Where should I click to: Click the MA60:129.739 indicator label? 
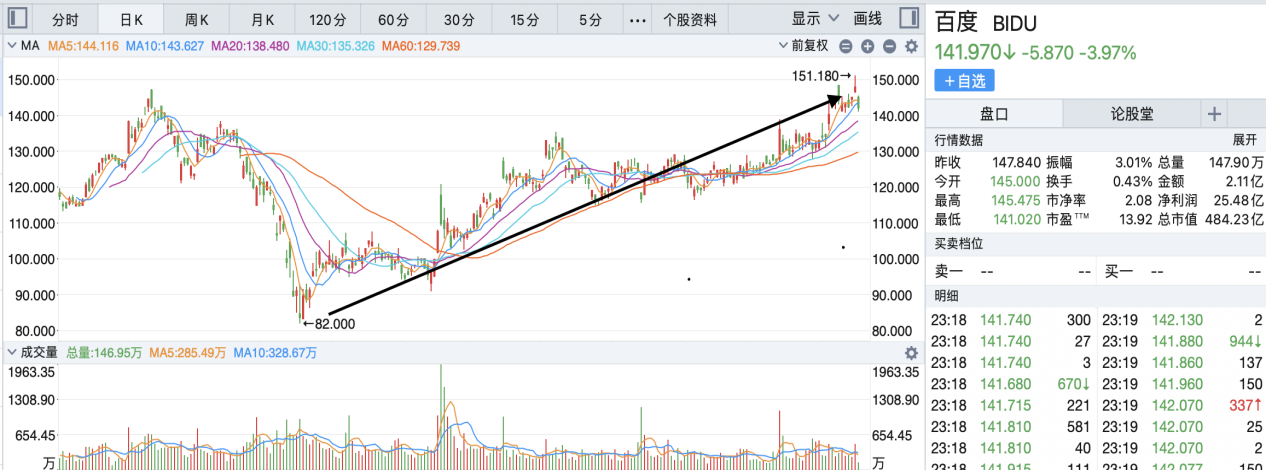420,46
